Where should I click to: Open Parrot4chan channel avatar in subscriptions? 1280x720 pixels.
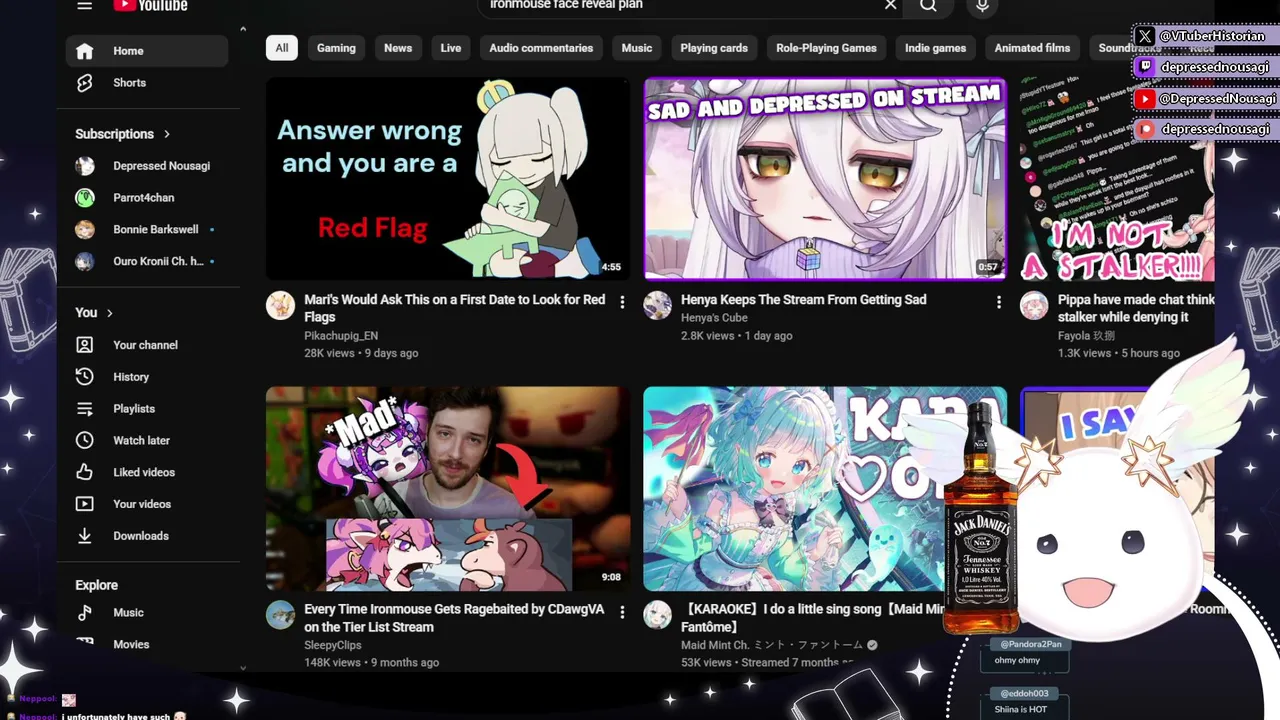pyautogui.click(x=85, y=198)
